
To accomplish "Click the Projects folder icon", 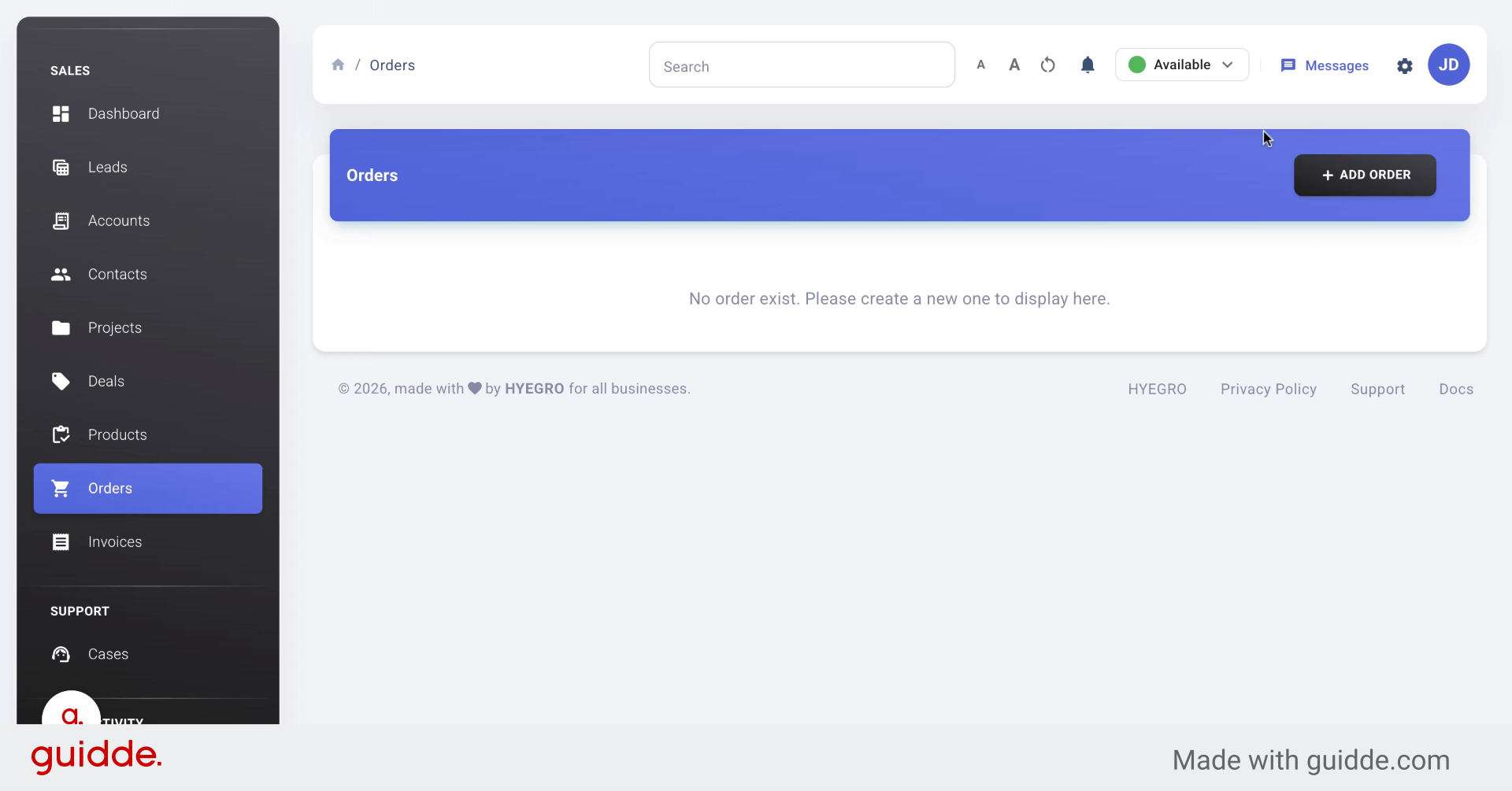I will click(x=61, y=328).
